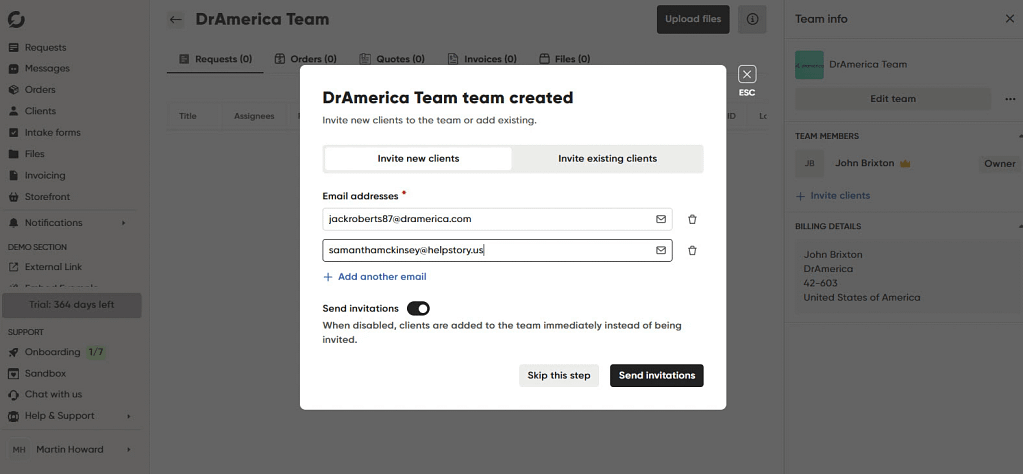The height and width of the screenshot is (474, 1023).
Task: Click the app logo in the sidebar
Action: [x=16, y=20]
